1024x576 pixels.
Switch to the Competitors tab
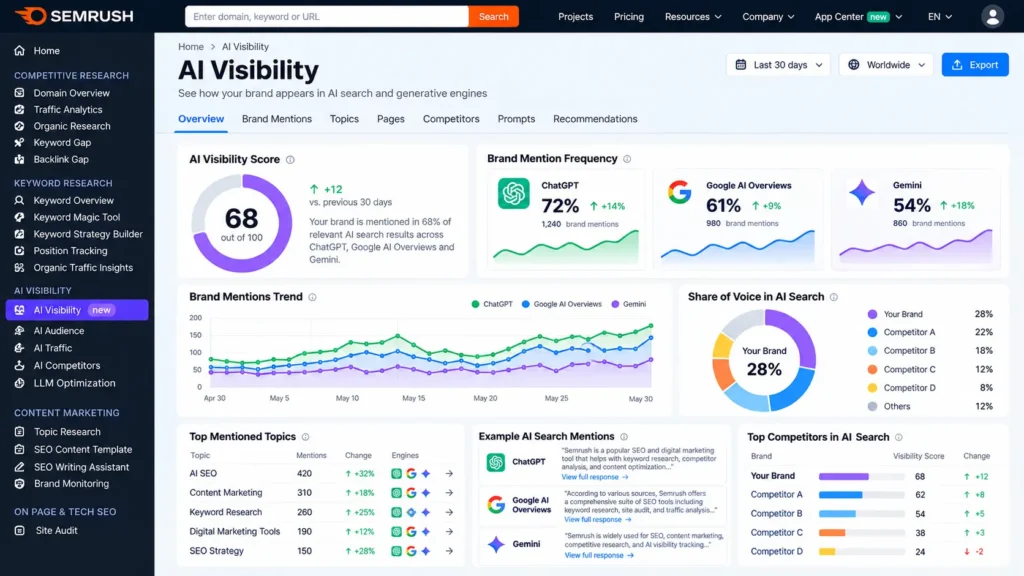pyautogui.click(x=451, y=119)
